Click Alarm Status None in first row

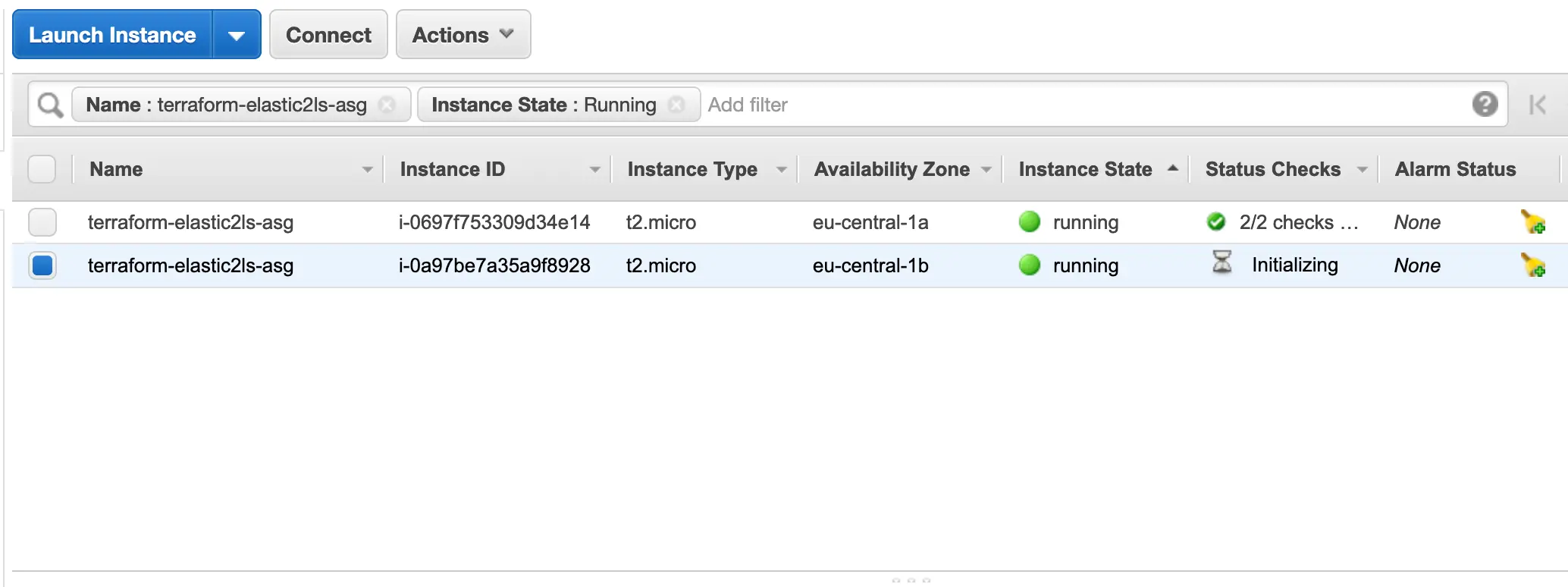coord(1417,222)
